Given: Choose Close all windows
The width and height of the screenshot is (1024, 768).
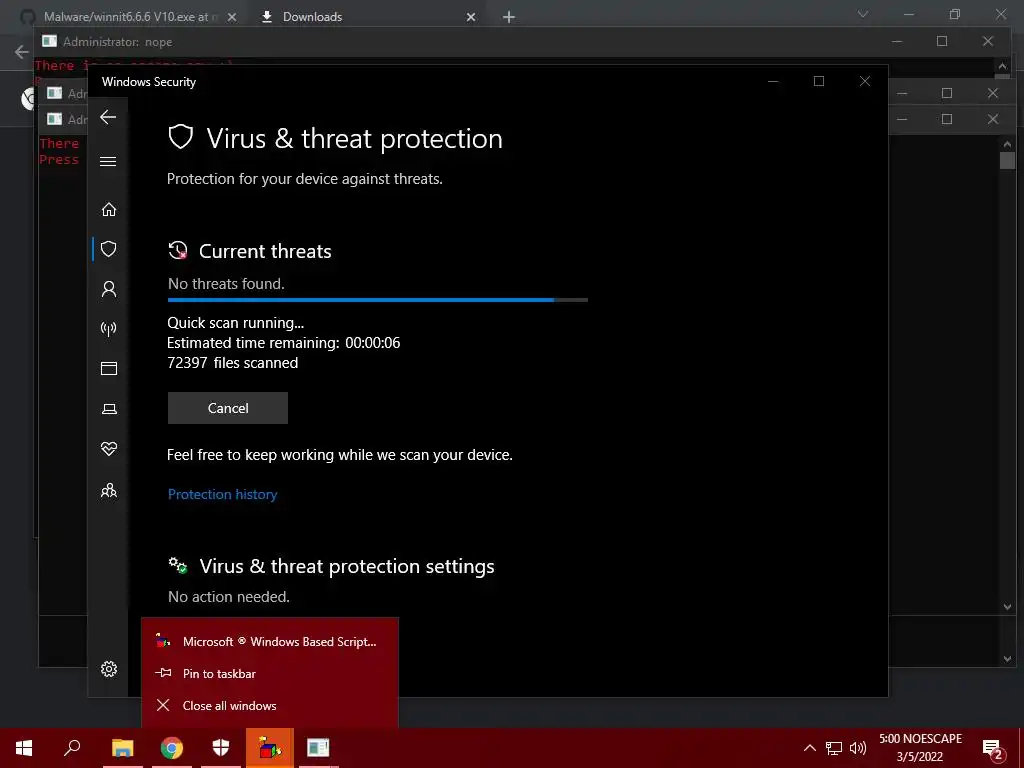Looking at the screenshot, I should point(270,705).
